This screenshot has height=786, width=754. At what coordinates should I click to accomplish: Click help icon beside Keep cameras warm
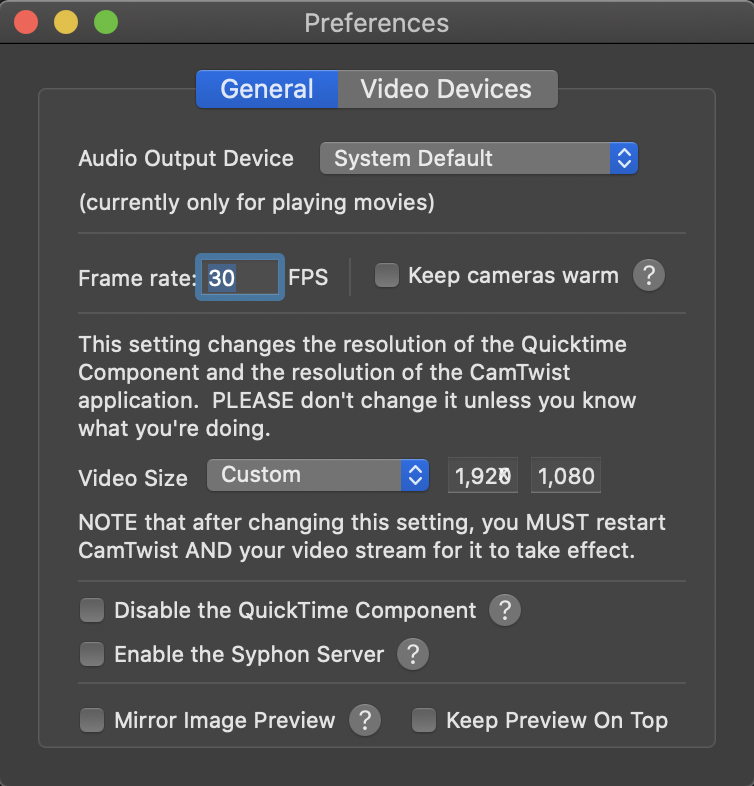pos(648,276)
